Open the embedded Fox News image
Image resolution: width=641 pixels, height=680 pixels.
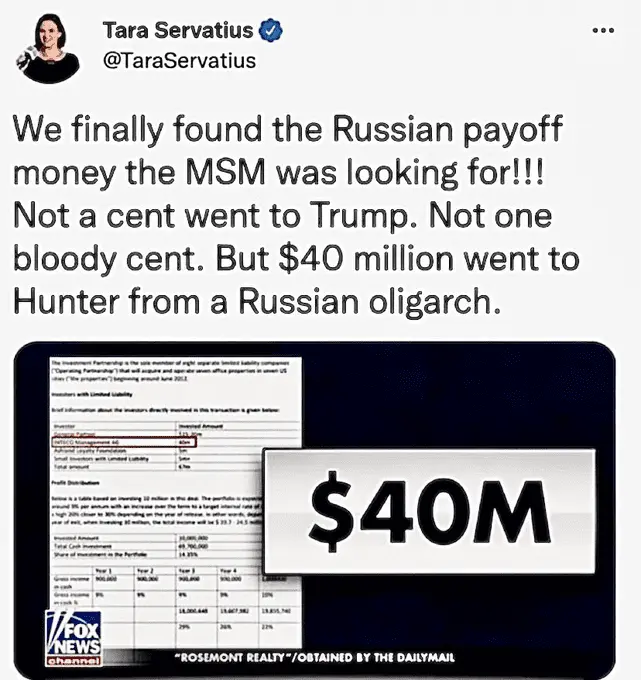pyautogui.click(x=314, y=510)
